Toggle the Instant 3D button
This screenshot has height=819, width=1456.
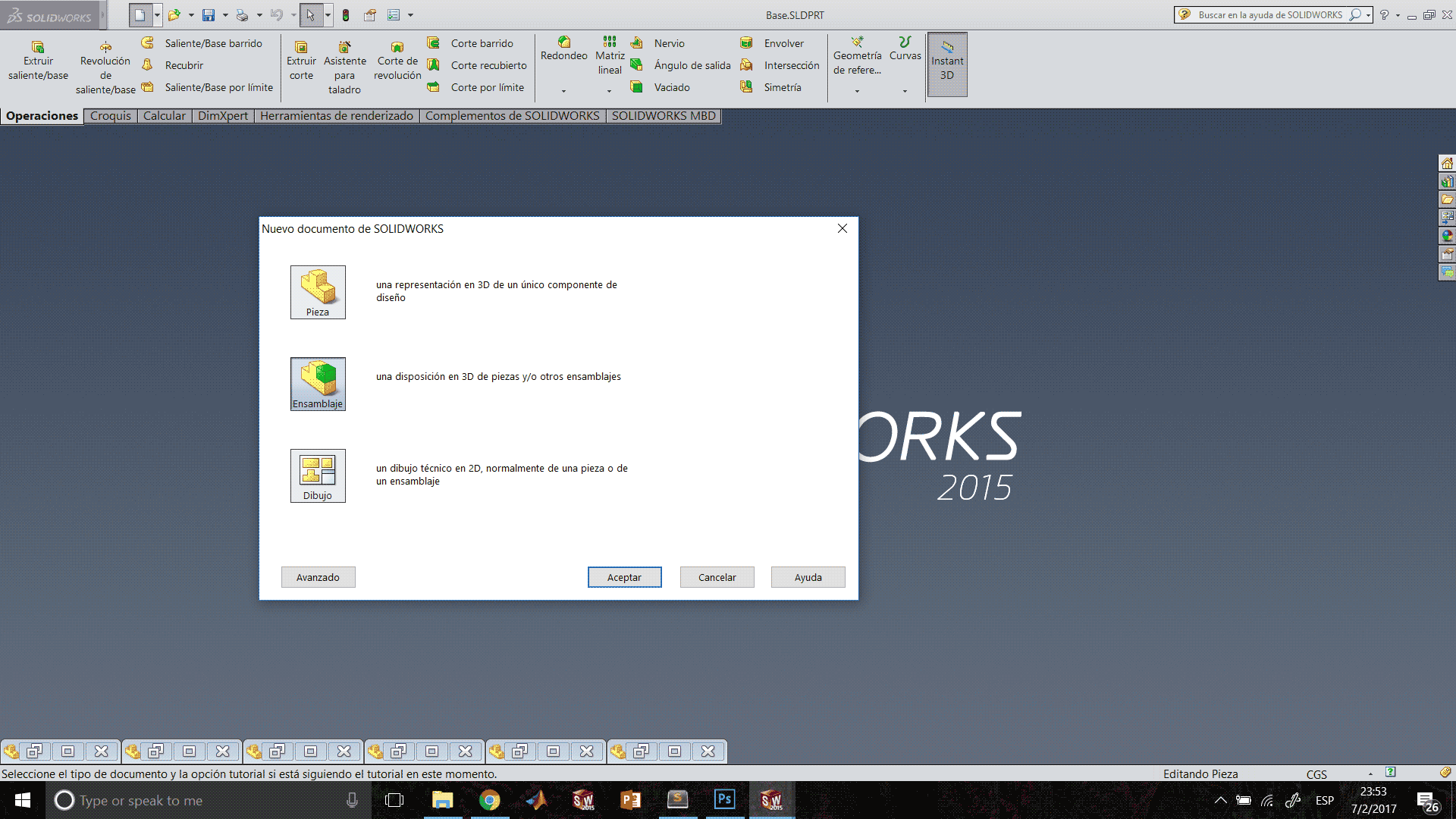pyautogui.click(x=947, y=64)
